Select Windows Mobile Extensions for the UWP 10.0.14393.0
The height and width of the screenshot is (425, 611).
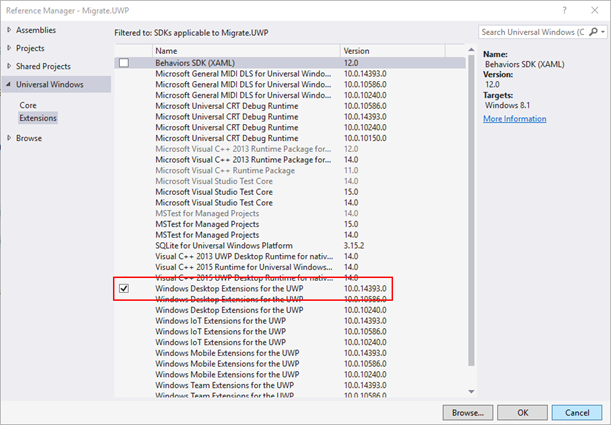click(x=290, y=353)
